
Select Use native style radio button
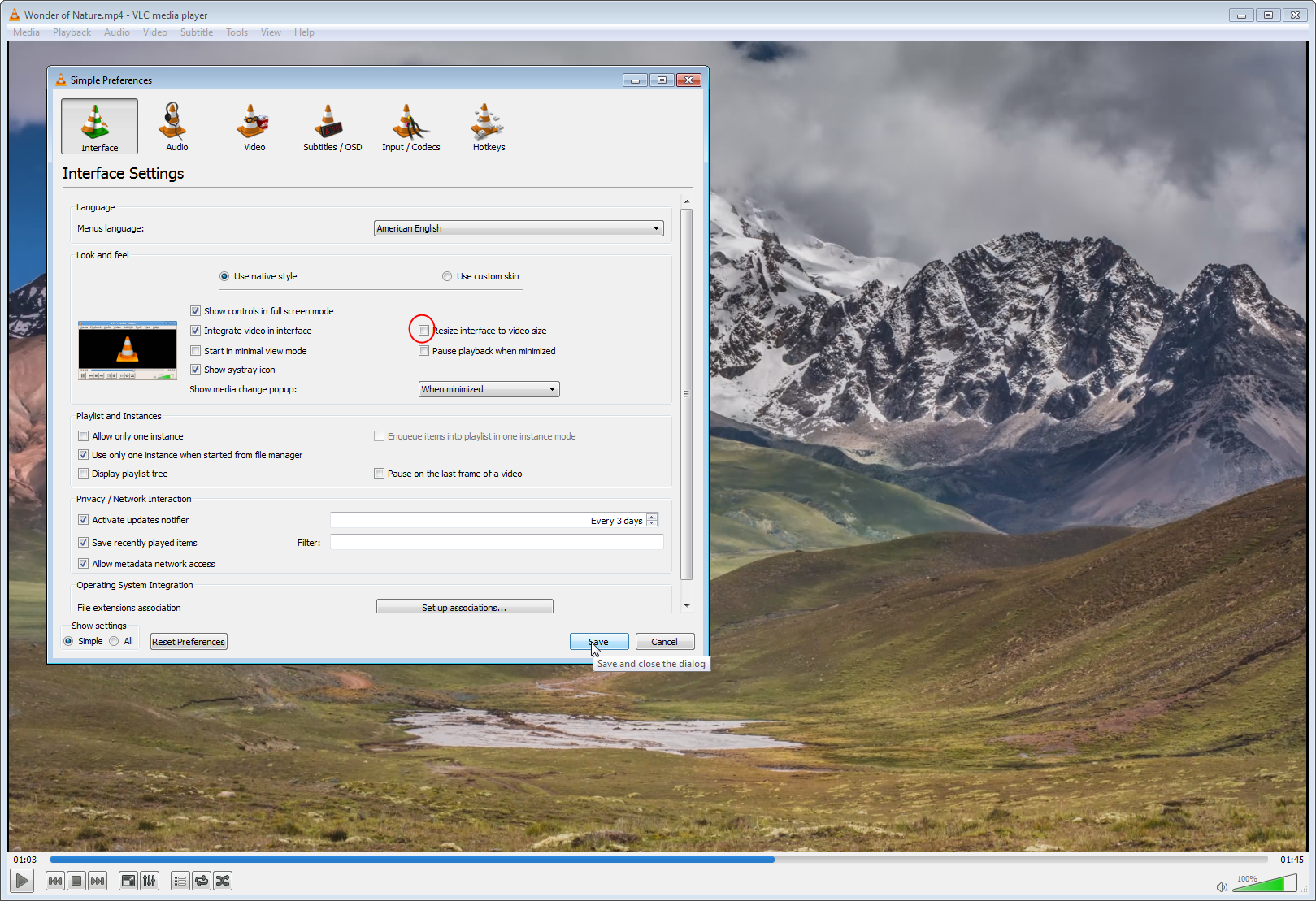tap(224, 276)
